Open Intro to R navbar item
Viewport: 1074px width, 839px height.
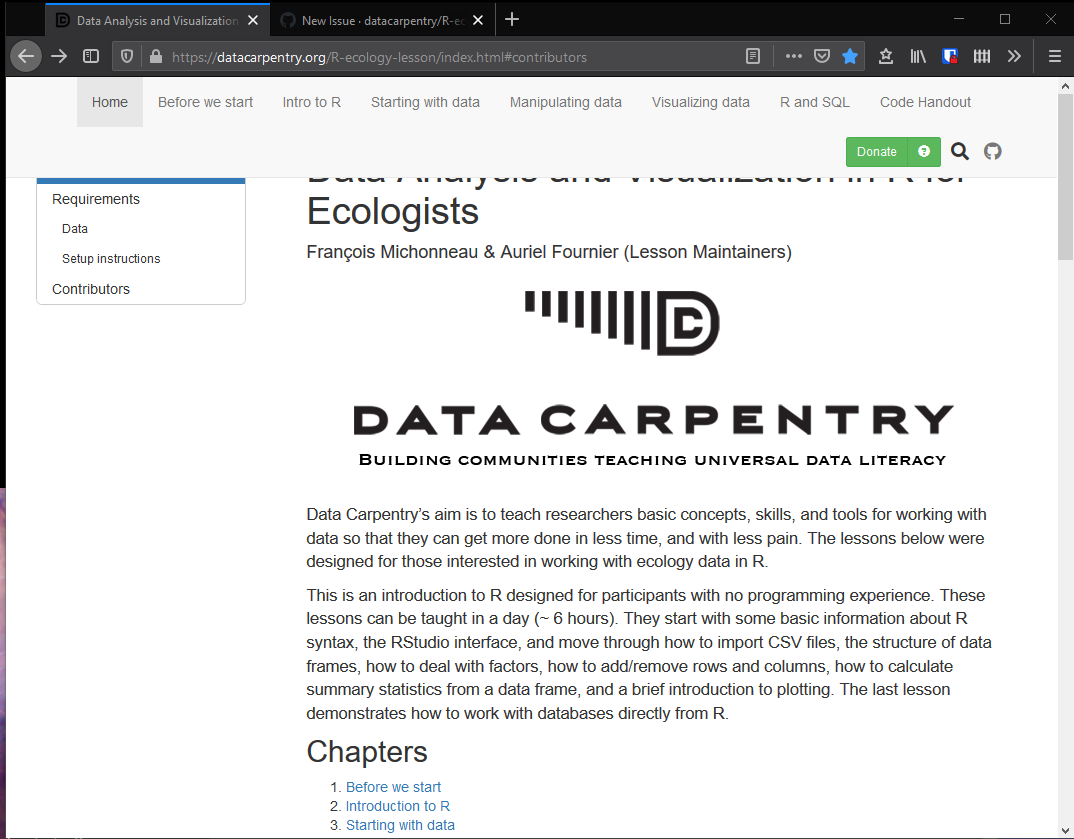click(312, 102)
